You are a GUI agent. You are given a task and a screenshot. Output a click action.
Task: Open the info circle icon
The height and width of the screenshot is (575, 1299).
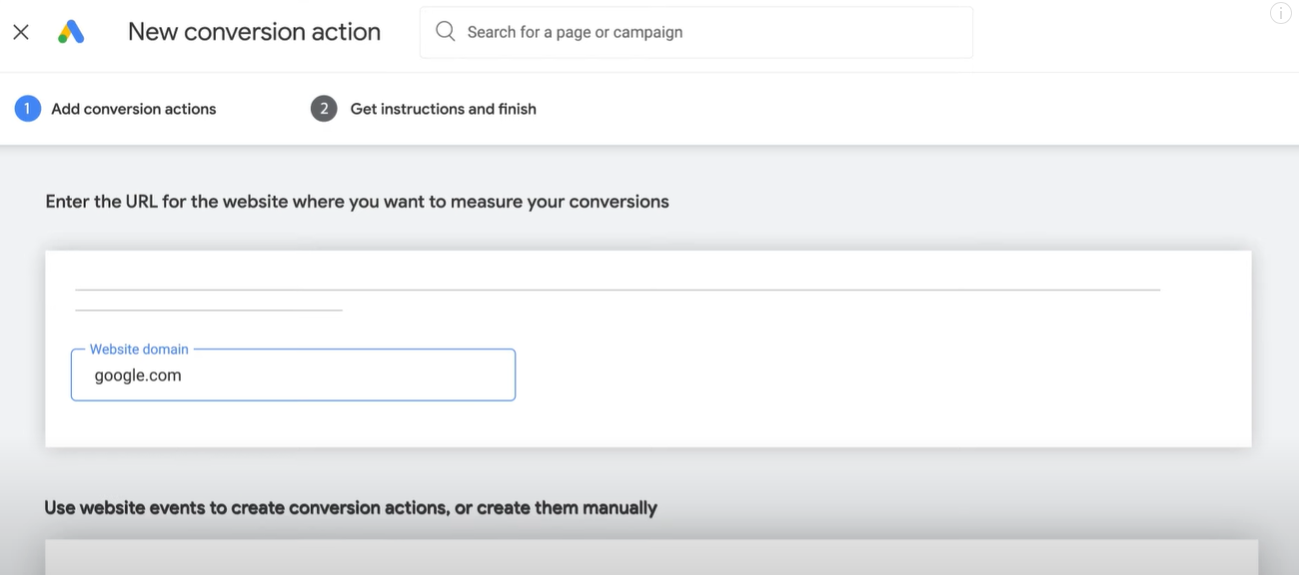tap(1280, 13)
